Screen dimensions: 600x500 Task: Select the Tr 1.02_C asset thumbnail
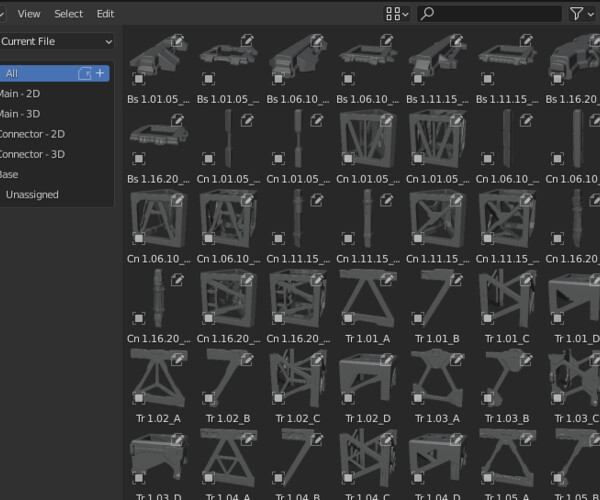[x=298, y=378]
